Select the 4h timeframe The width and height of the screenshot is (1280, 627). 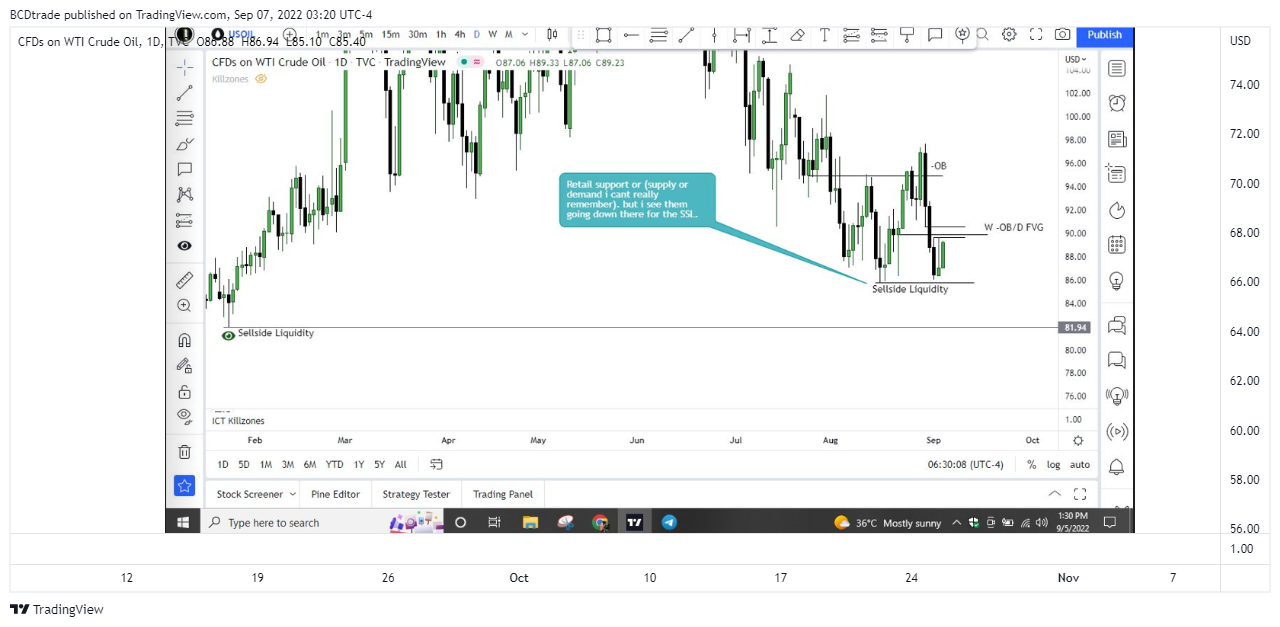click(460, 34)
